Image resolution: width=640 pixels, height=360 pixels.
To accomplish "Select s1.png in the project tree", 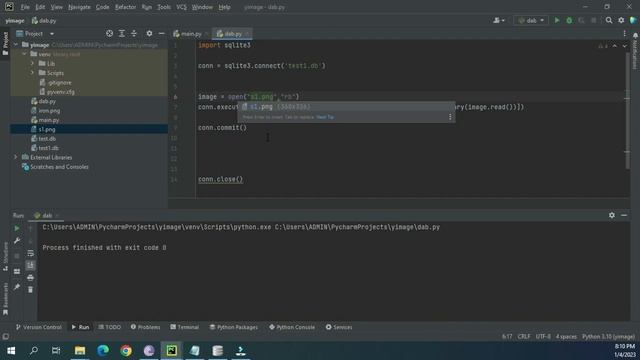I will (89, 129).
